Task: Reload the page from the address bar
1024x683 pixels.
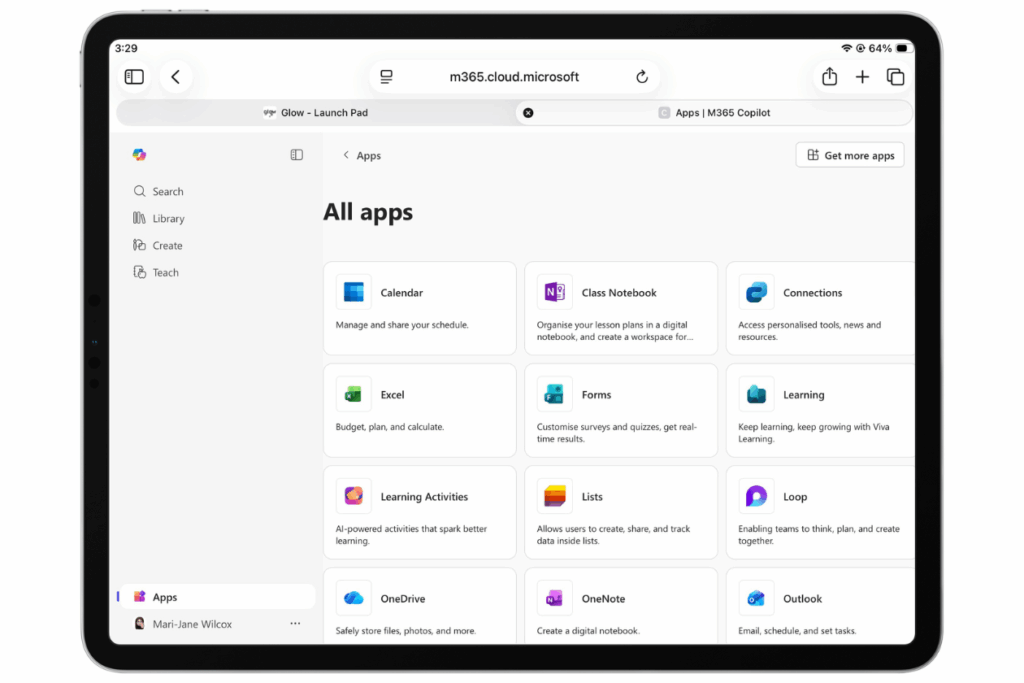Action: [x=642, y=77]
